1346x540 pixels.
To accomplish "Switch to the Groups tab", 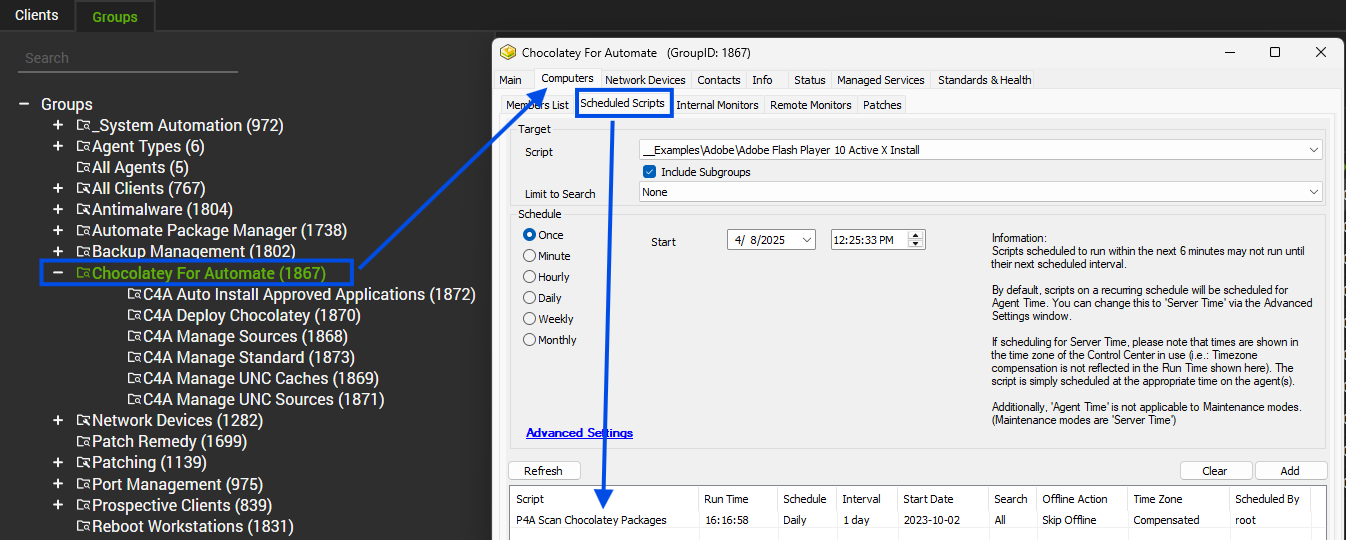I will (115, 16).
